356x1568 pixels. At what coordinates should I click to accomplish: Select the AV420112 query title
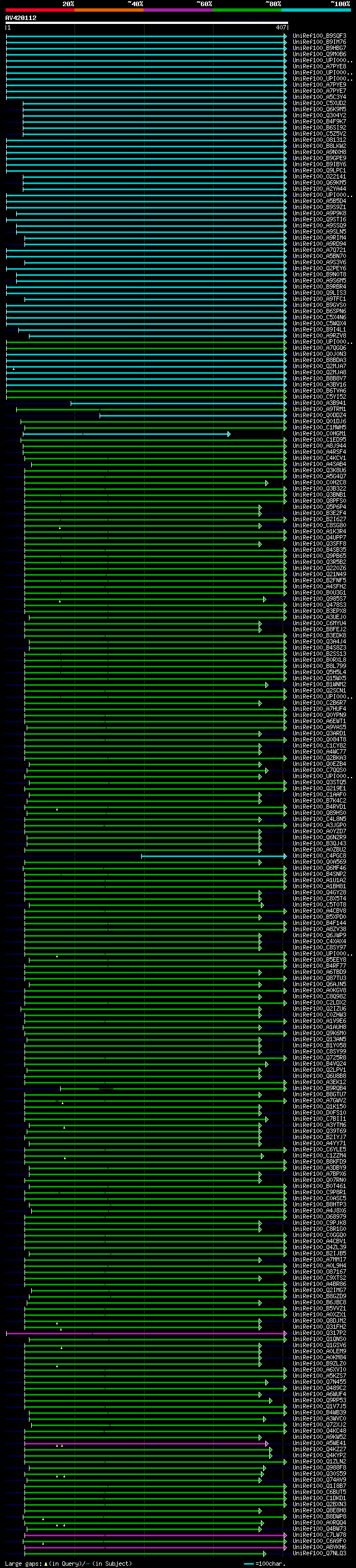(21, 18)
